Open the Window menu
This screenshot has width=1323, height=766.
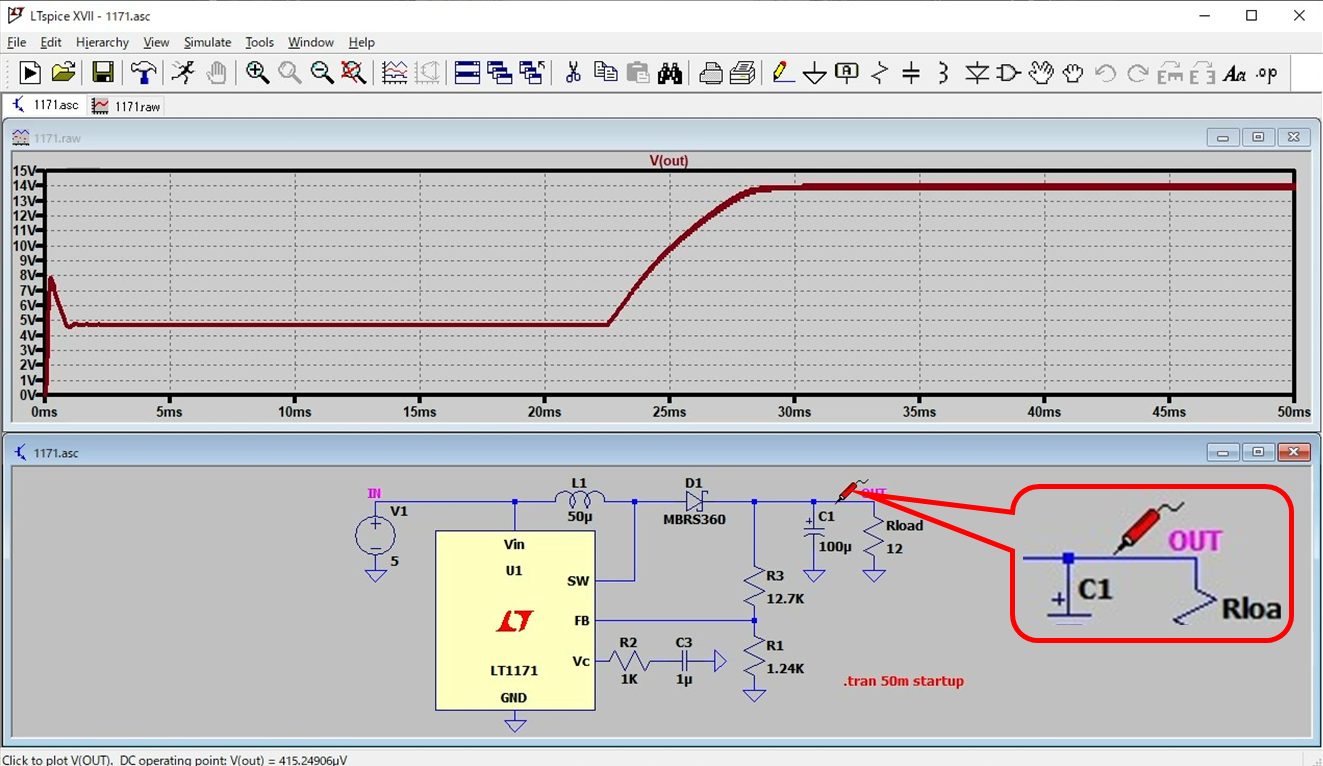311,42
